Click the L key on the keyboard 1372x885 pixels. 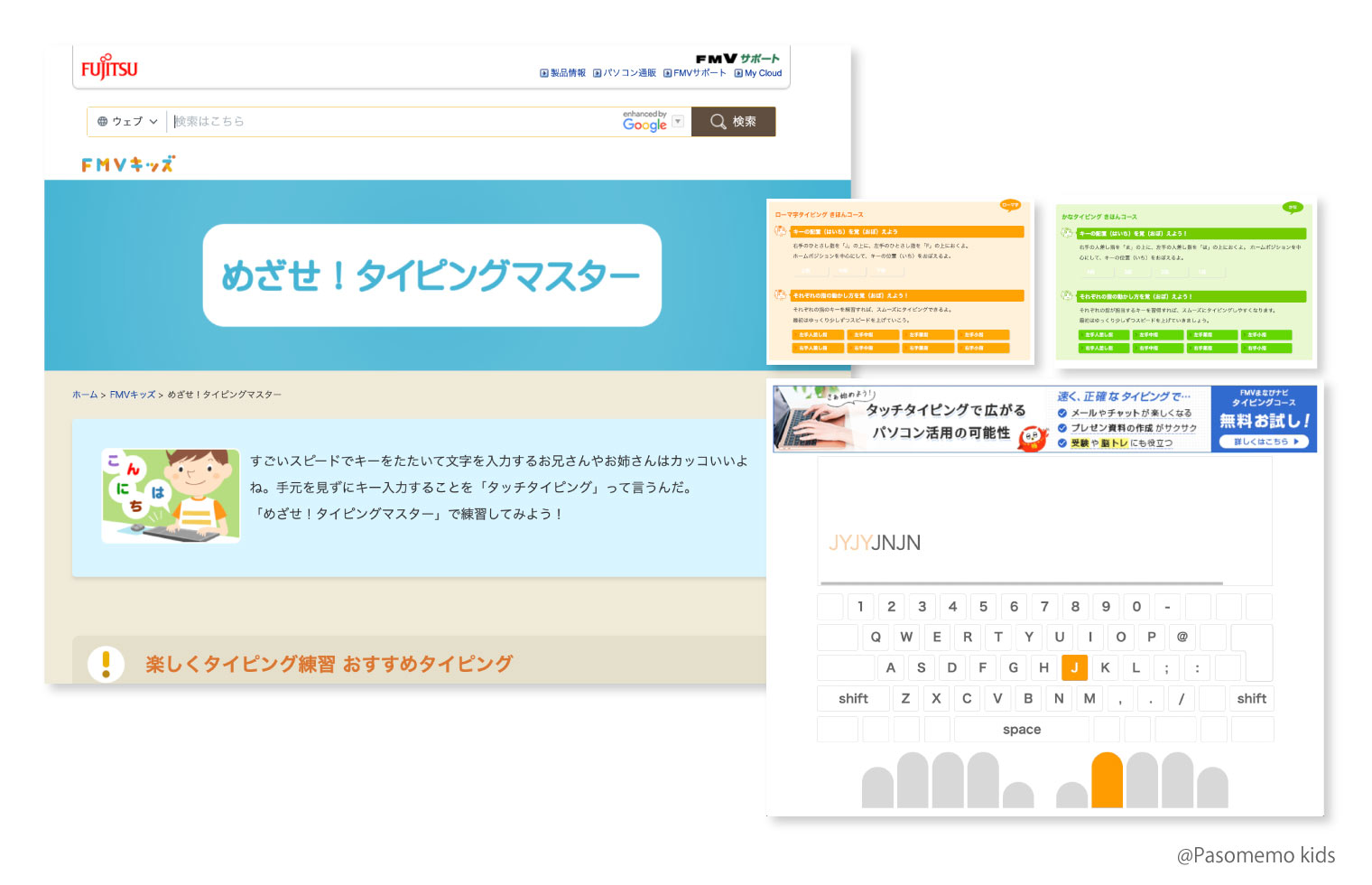[x=1136, y=667]
